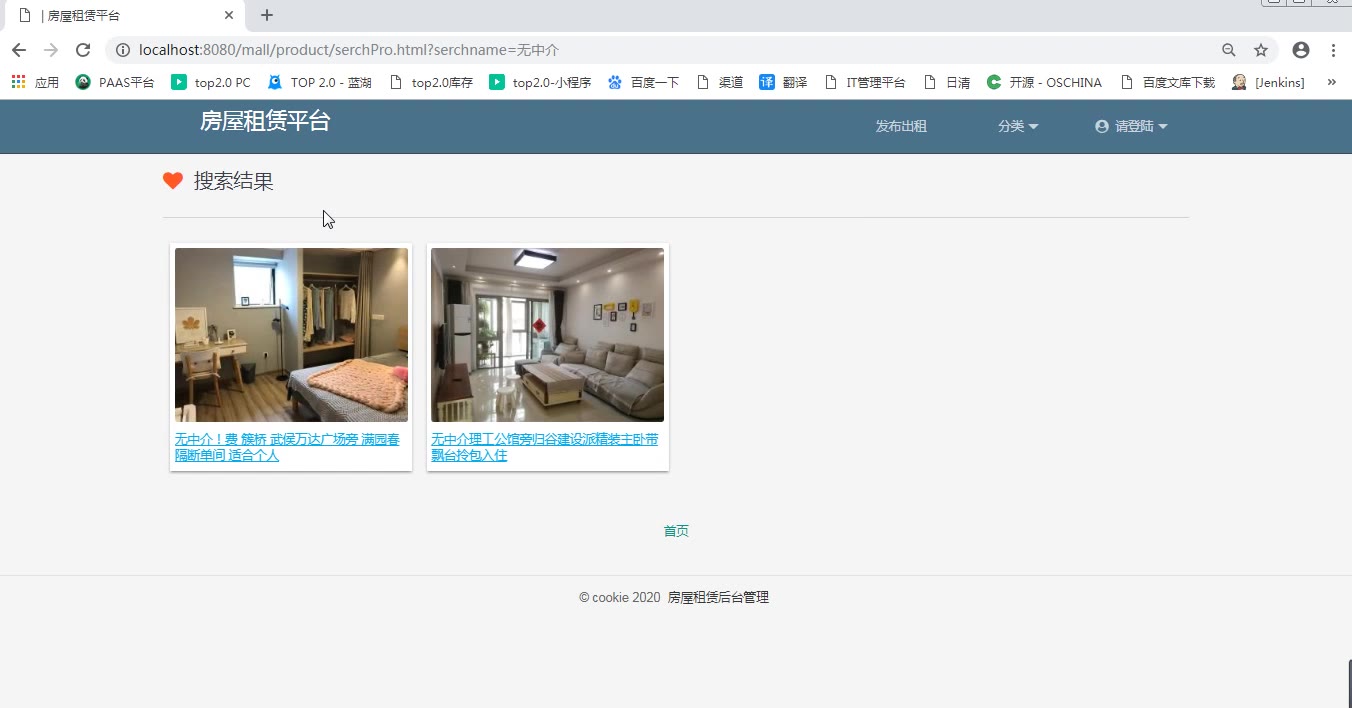This screenshot has height=708, width=1352.
Task: Open a new tab with plus button
Action: coord(267,15)
